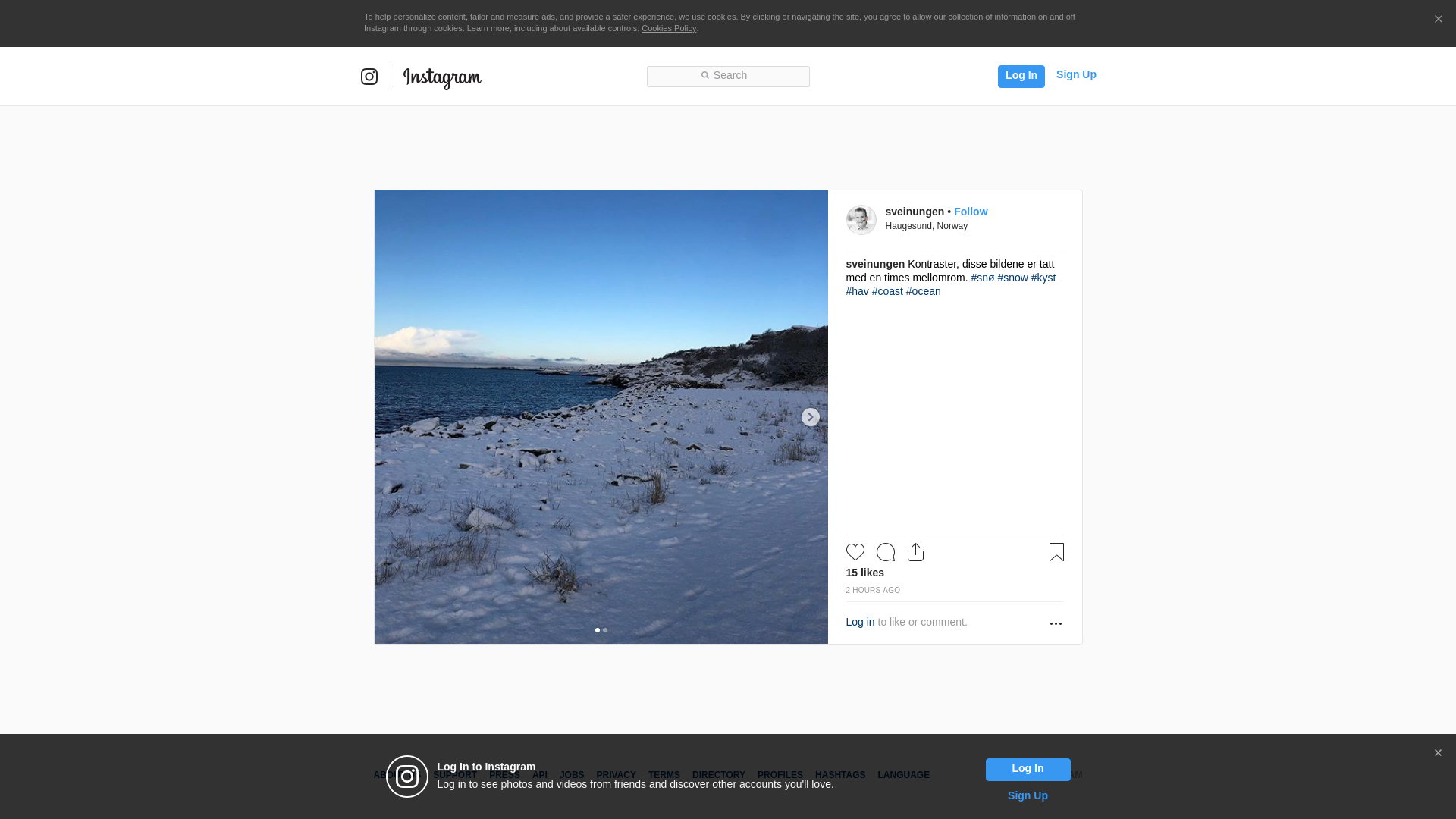Save post with bookmark icon
Viewport: 1456px width, 819px height.
click(x=1056, y=552)
